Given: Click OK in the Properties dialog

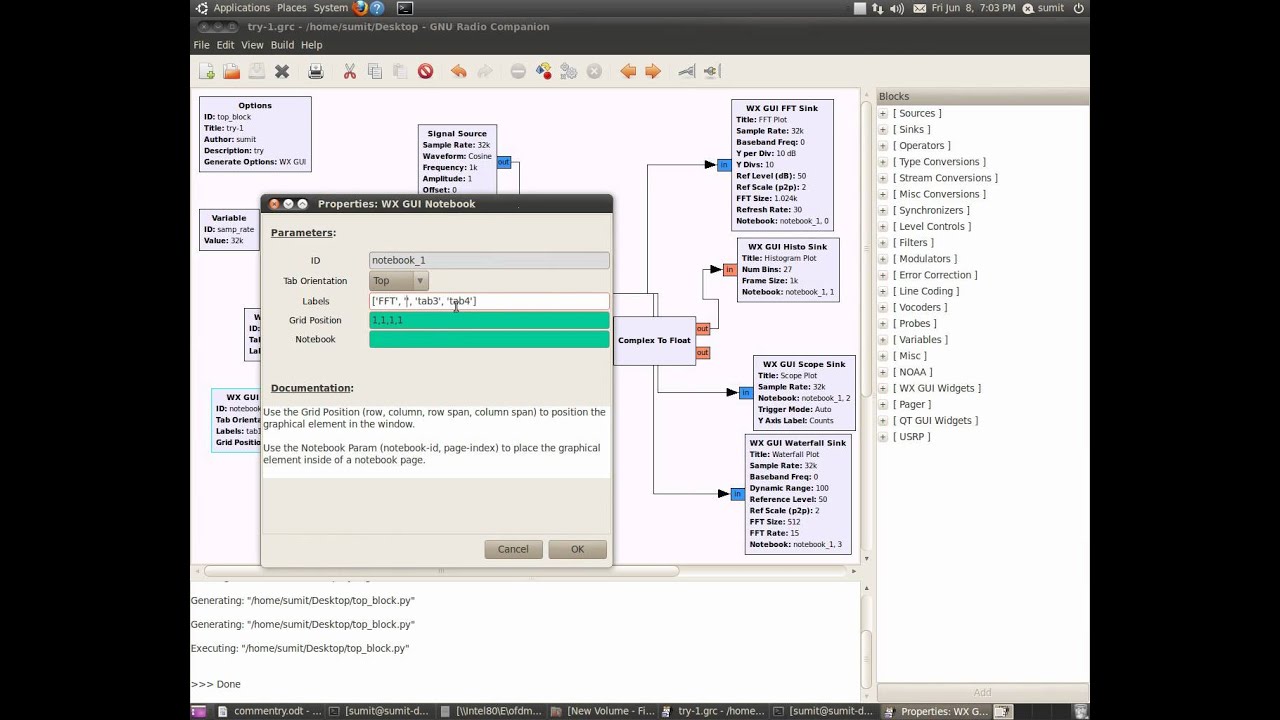Looking at the screenshot, I should (x=577, y=549).
